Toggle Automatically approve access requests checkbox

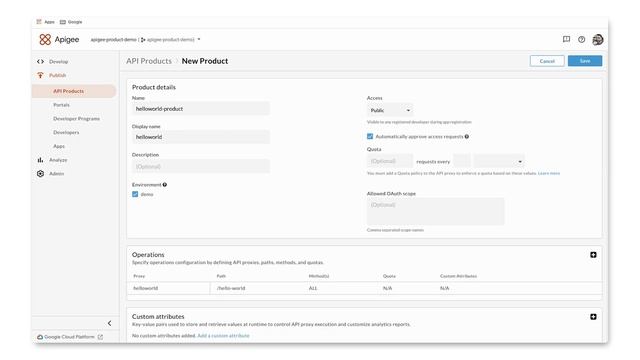(370, 136)
